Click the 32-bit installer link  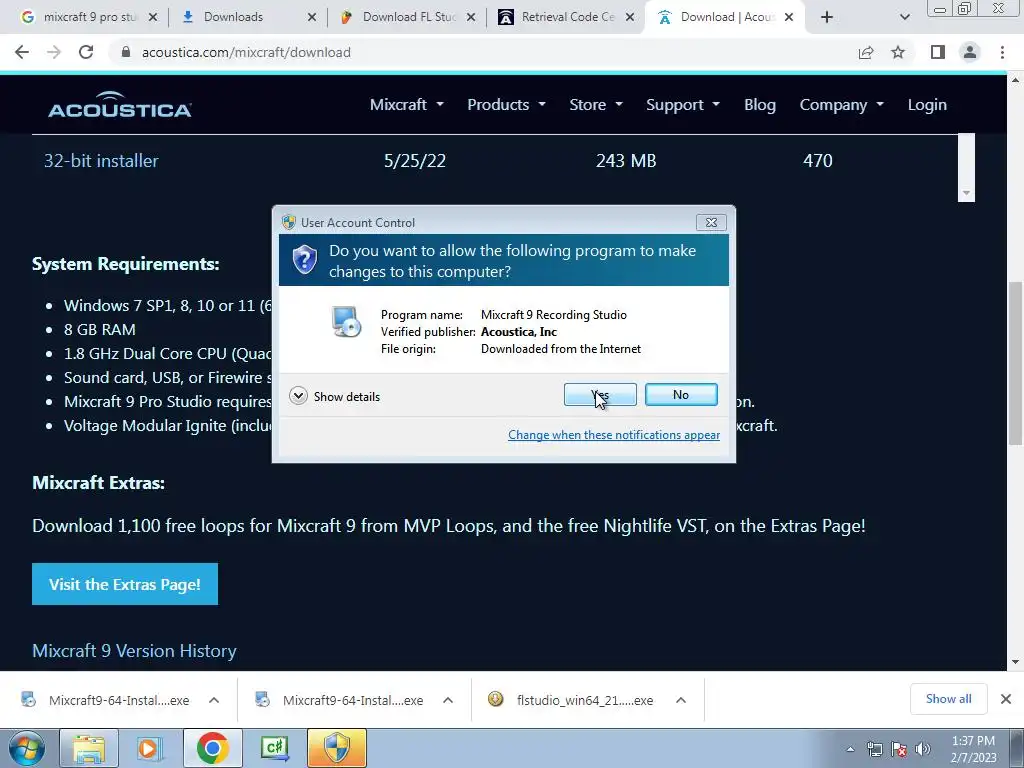click(x=101, y=161)
